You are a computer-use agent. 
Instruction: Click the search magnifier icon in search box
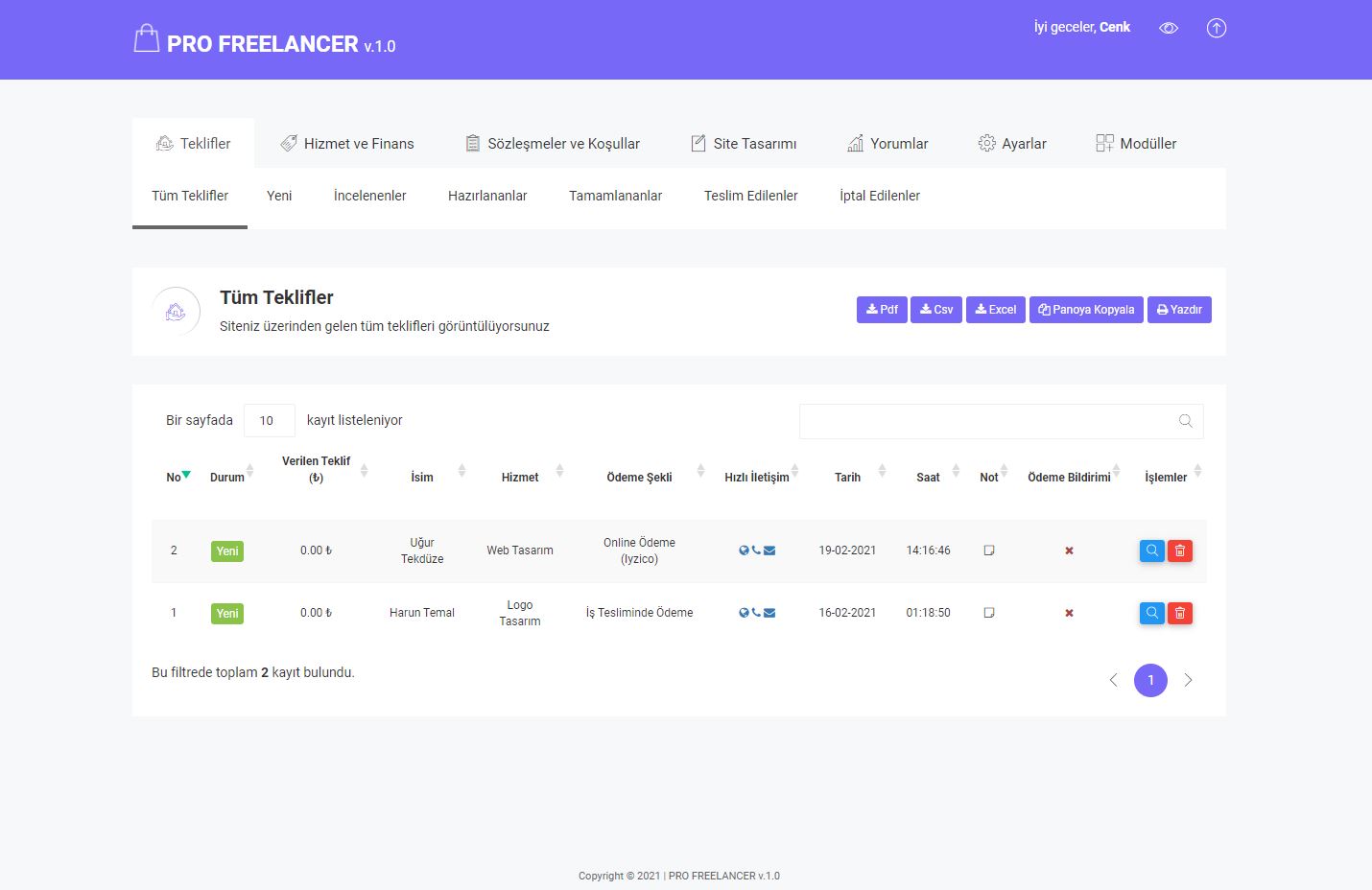pyautogui.click(x=1186, y=421)
